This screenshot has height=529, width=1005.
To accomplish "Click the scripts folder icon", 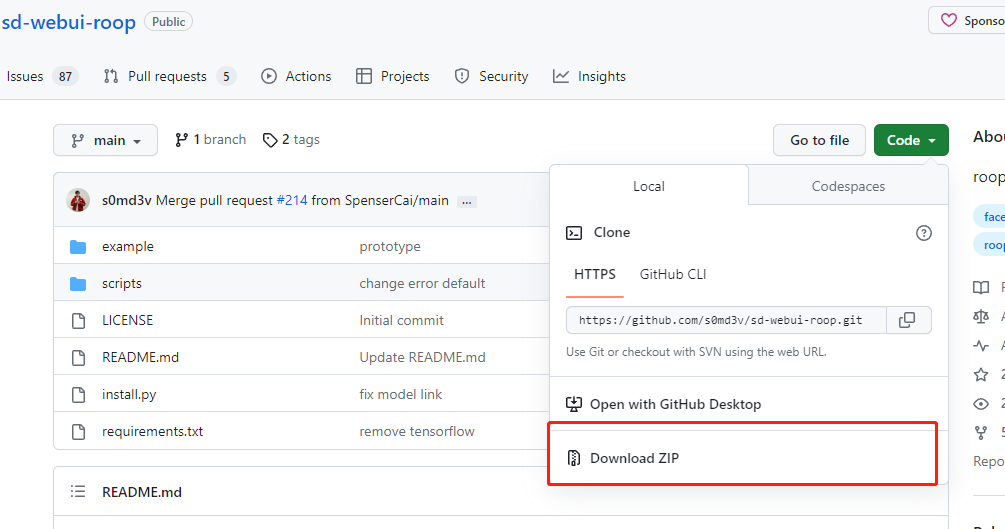I will (x=78, y=283).
